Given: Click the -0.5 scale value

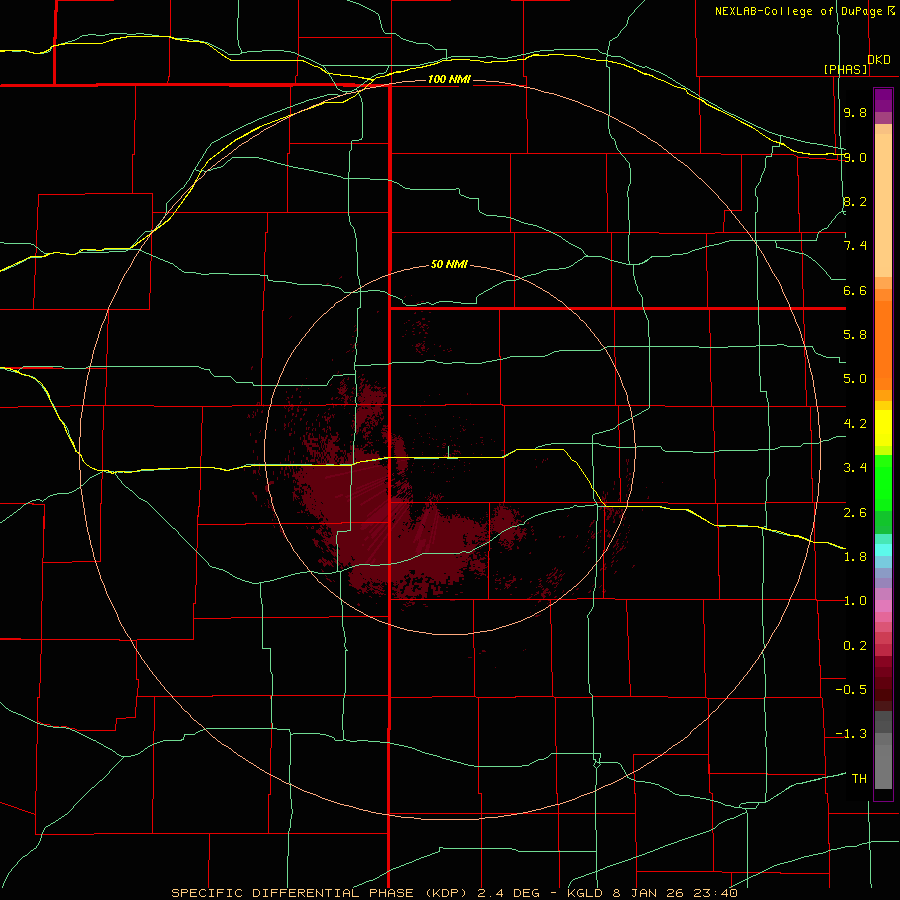Looking at the screenshot, I should (851, 690).
